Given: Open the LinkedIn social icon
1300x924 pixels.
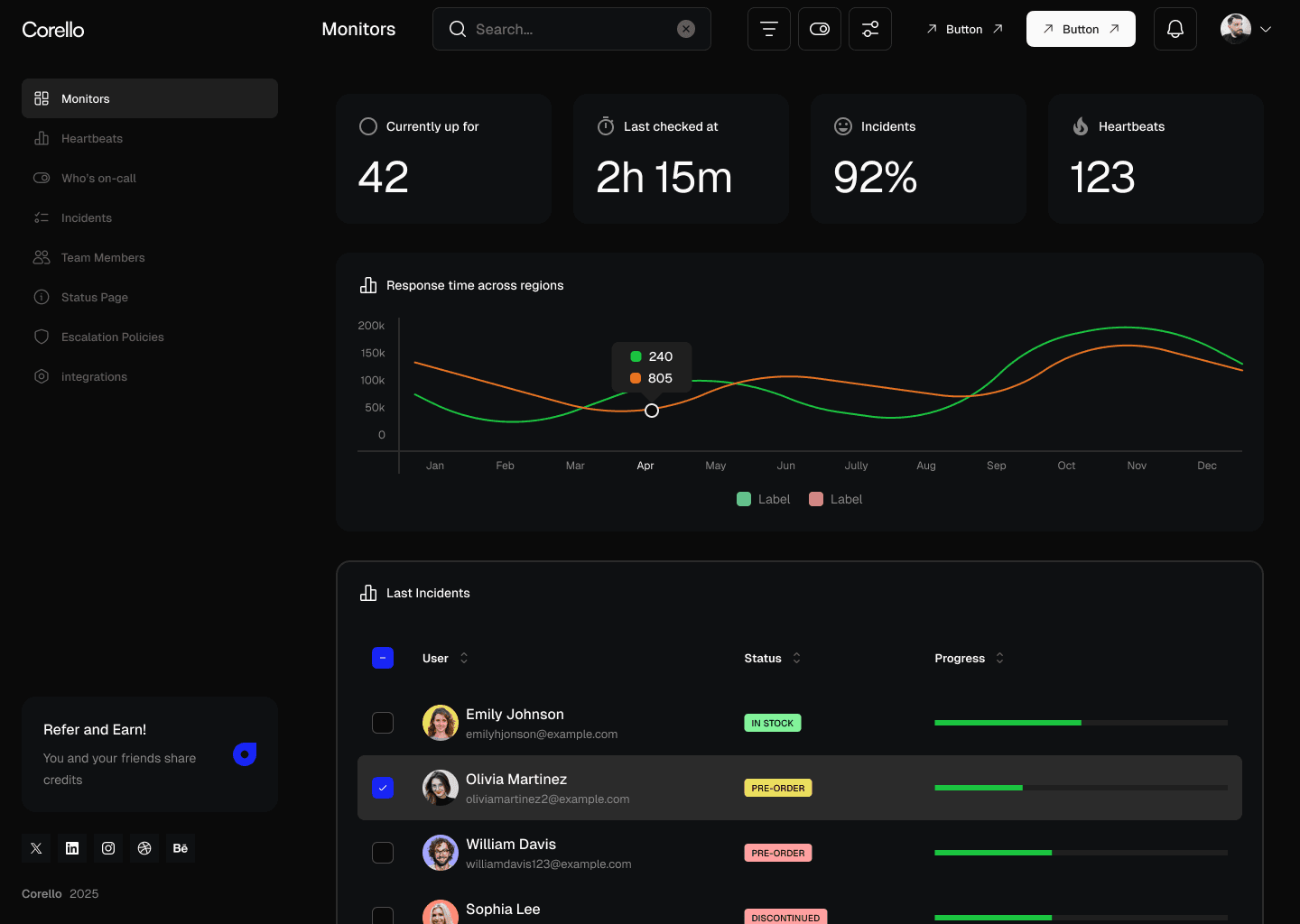Looking at the screenshot, I should (x=72, y=848).
